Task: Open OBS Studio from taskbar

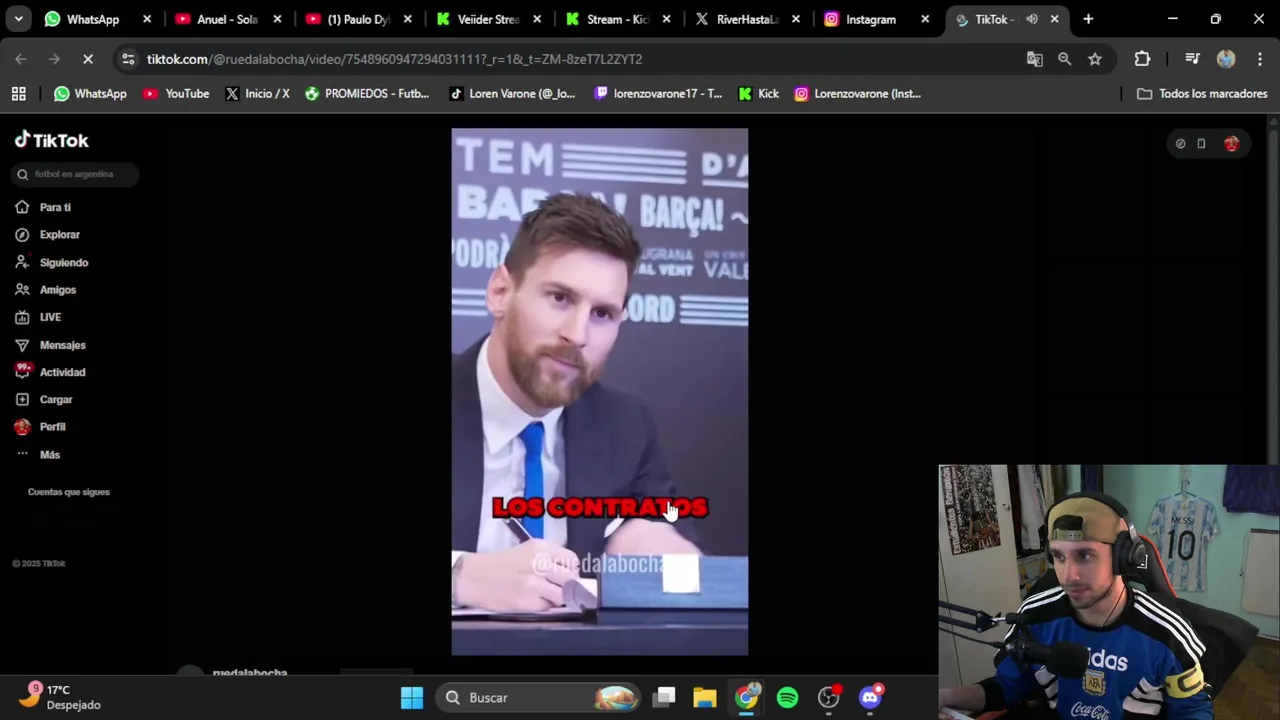Action: click(829, 698)
